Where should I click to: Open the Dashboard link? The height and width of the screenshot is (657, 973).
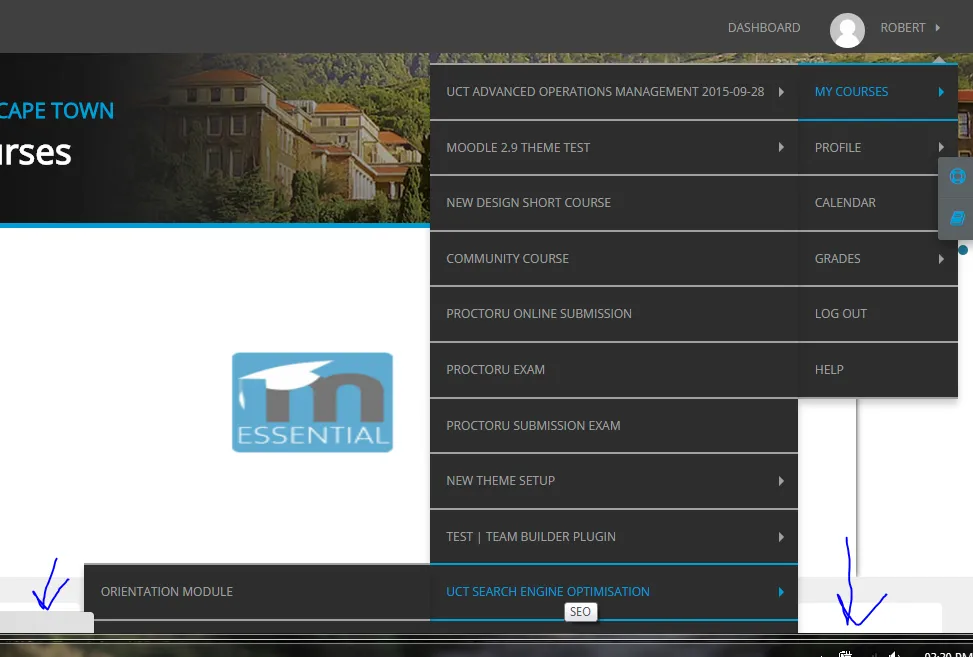[764, 28]
